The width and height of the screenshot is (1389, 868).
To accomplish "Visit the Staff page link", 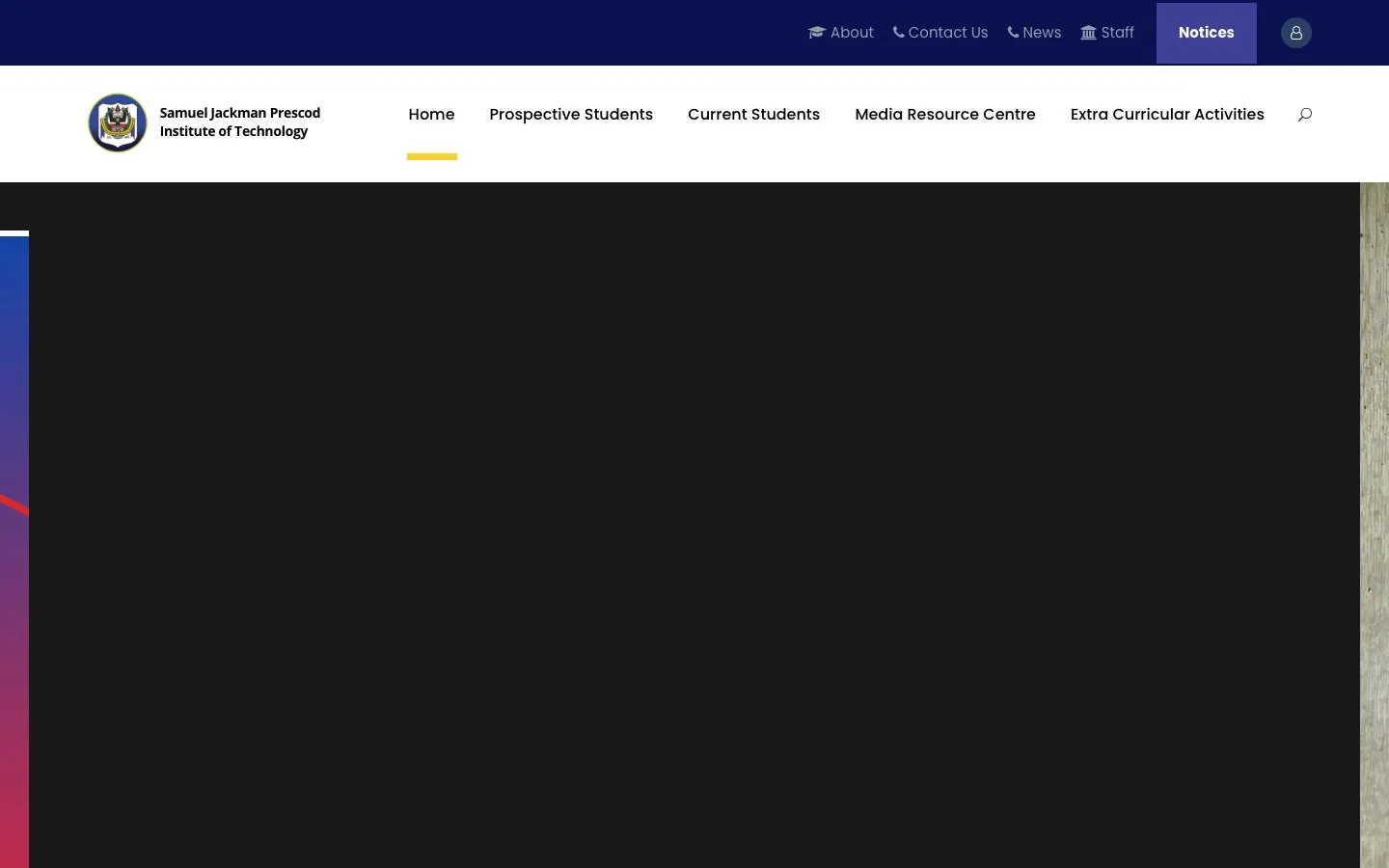I will 1118,33.
